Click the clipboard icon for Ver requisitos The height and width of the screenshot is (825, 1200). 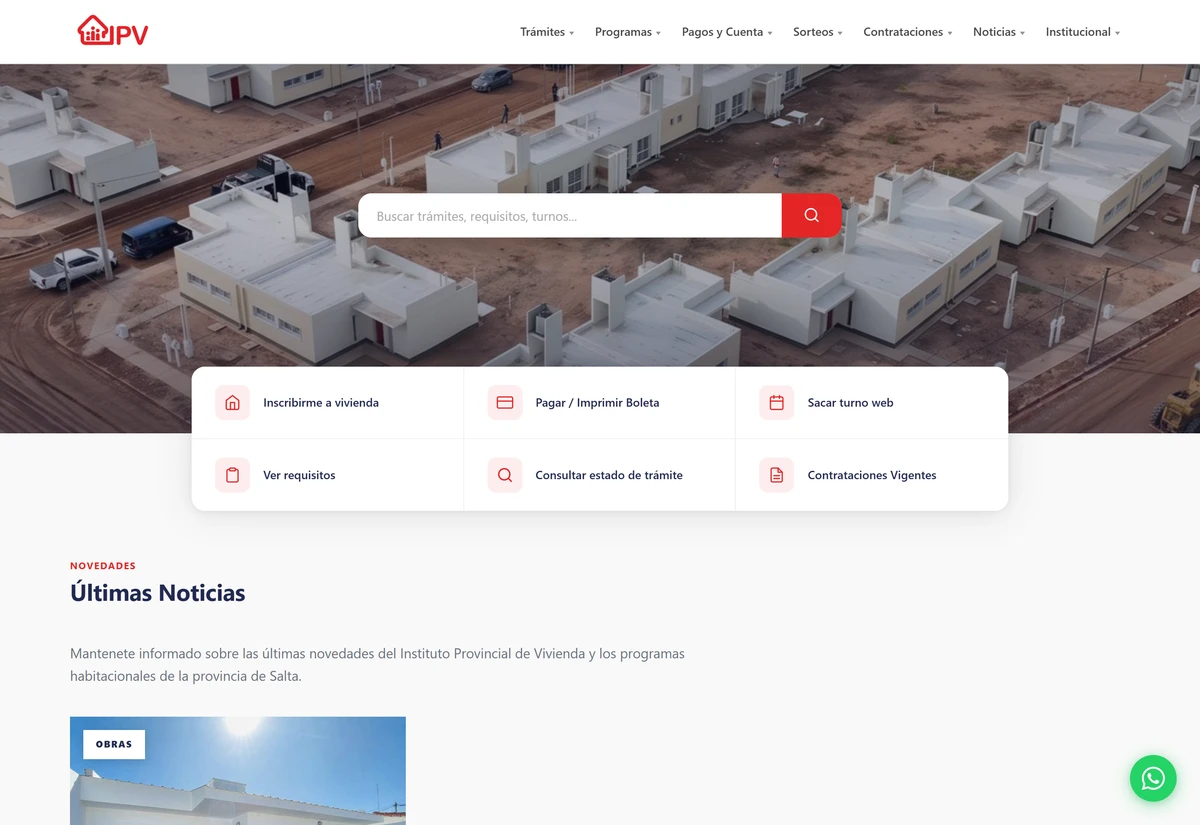tap(232, 475)
